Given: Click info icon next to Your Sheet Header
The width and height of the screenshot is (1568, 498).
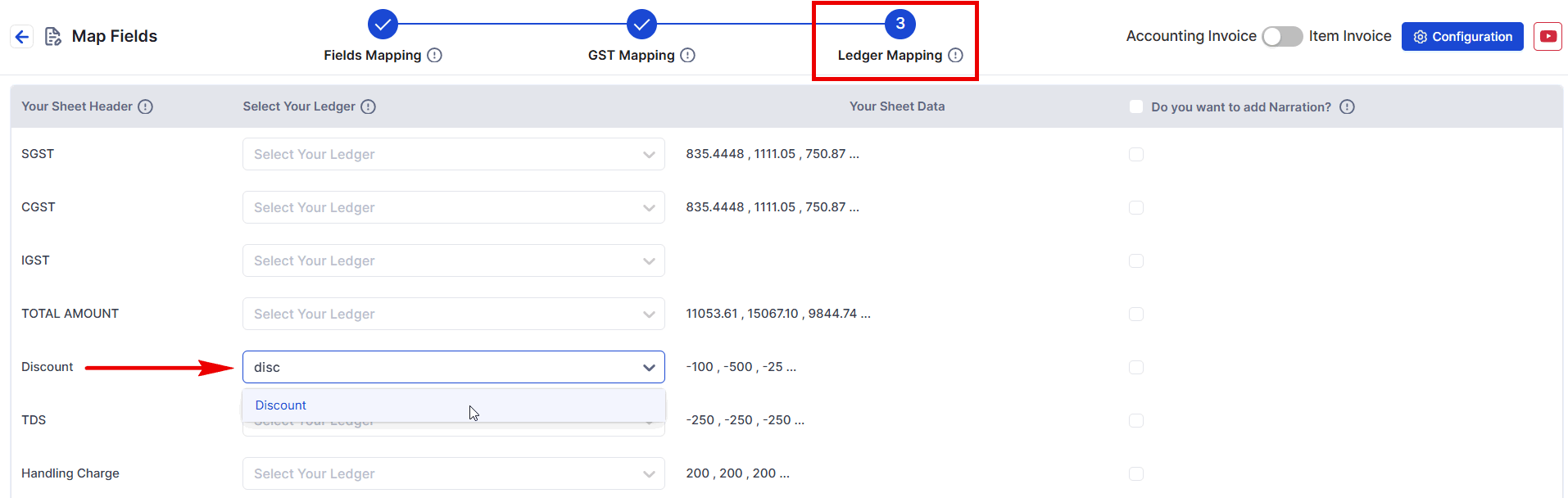Looking at the screenshot, I should (145, 106).
